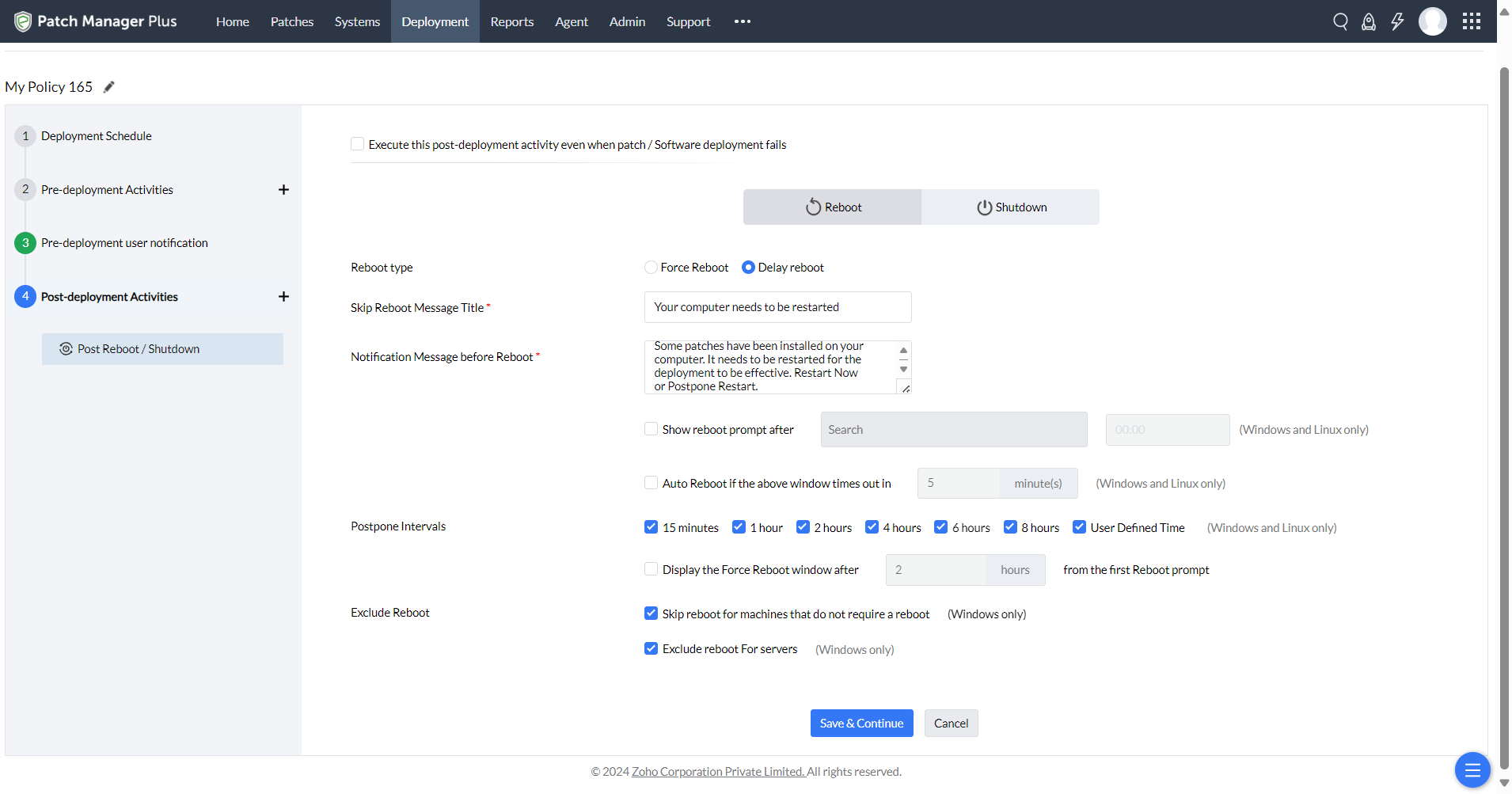Uncheck the 15 minutes postpone interval

point(651,527)
